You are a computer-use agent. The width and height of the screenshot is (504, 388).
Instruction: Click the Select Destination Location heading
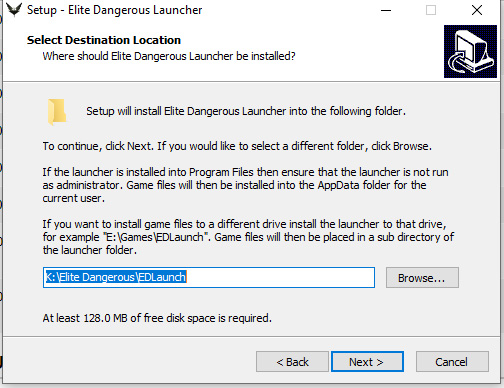tap(104, 40)
